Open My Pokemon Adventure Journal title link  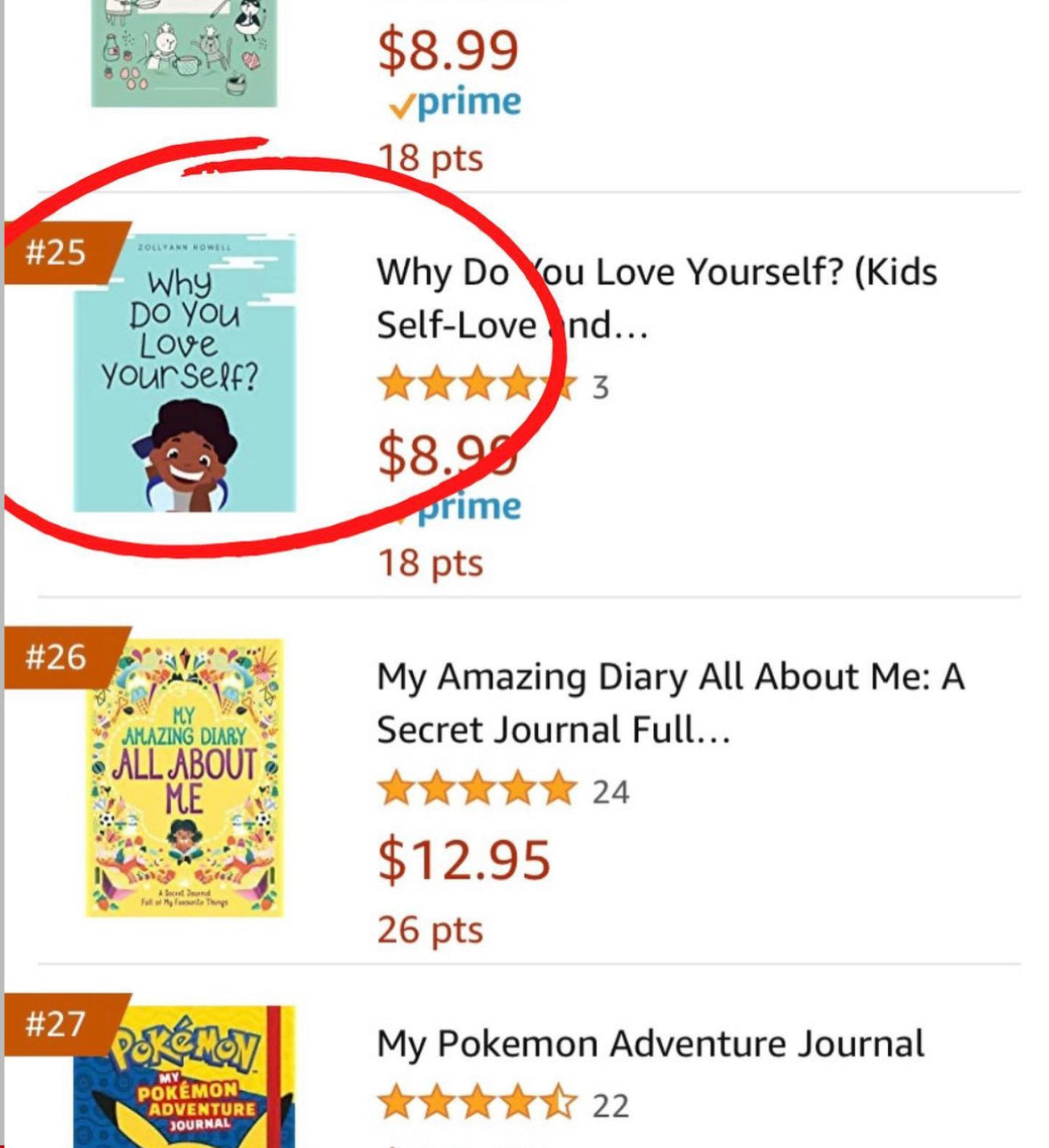pos(650,1044)
